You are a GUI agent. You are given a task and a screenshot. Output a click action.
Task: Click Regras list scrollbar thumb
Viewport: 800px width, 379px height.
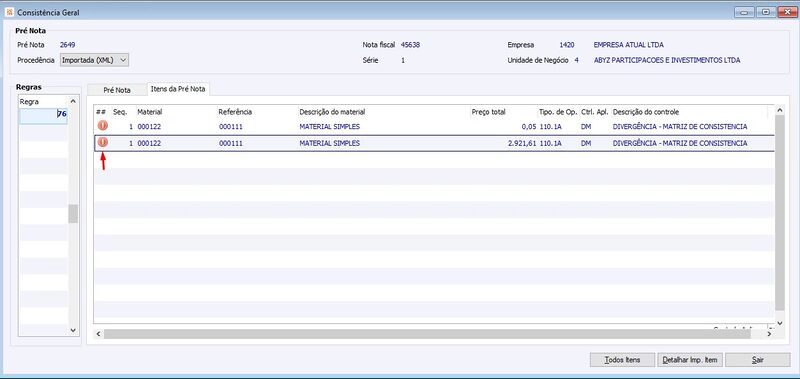click(73, 214)
